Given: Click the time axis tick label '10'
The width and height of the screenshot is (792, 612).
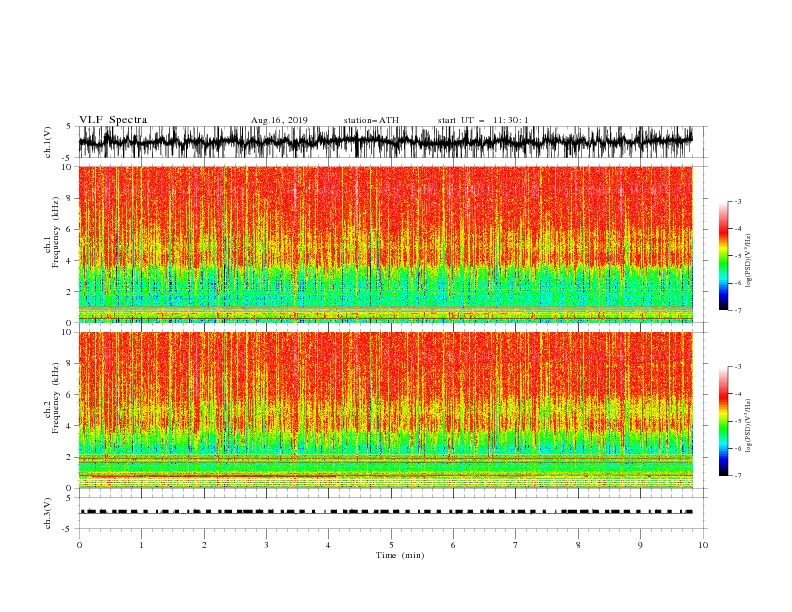Looking at the screenshot, I should coord(703,545).
